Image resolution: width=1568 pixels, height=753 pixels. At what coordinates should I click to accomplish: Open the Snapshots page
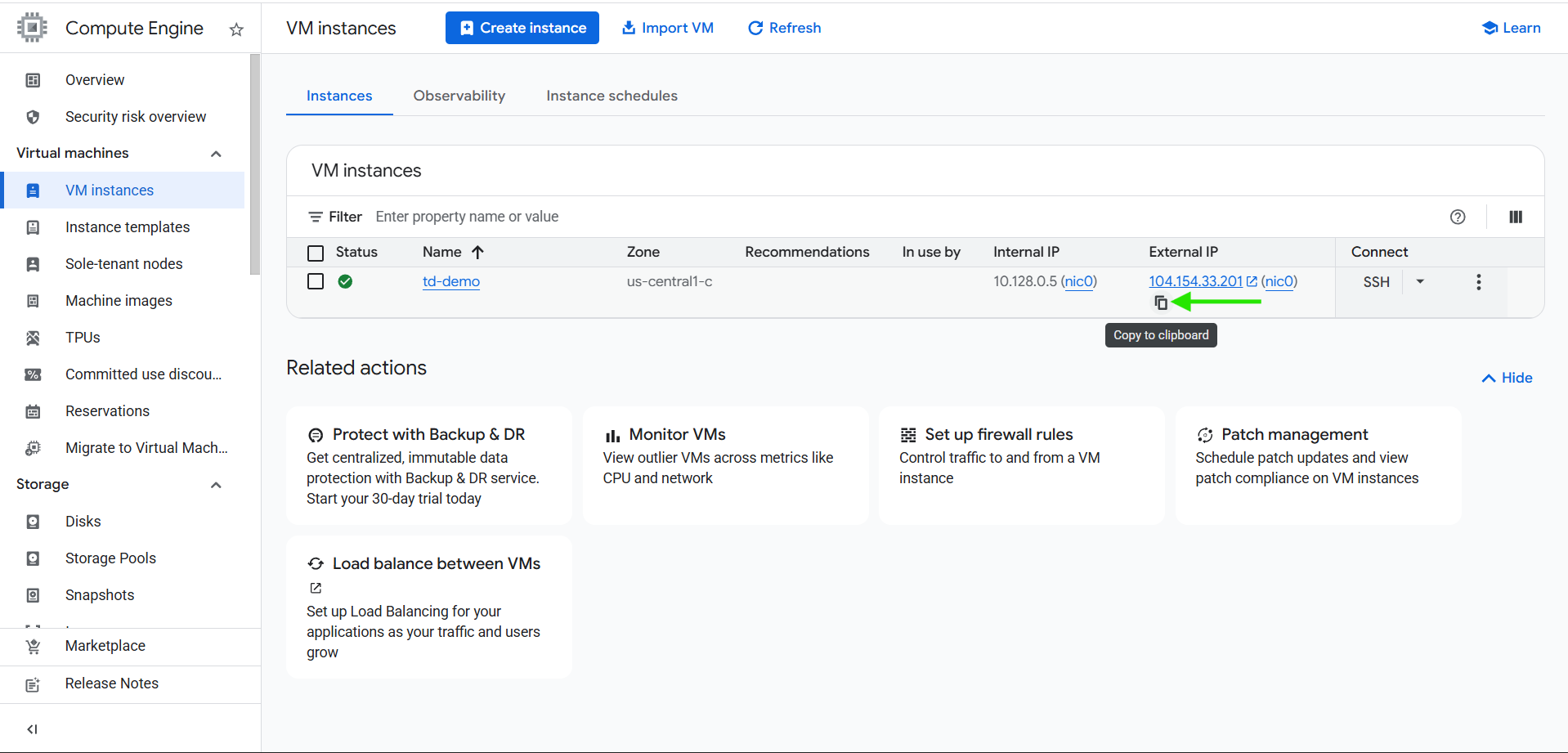100,594
